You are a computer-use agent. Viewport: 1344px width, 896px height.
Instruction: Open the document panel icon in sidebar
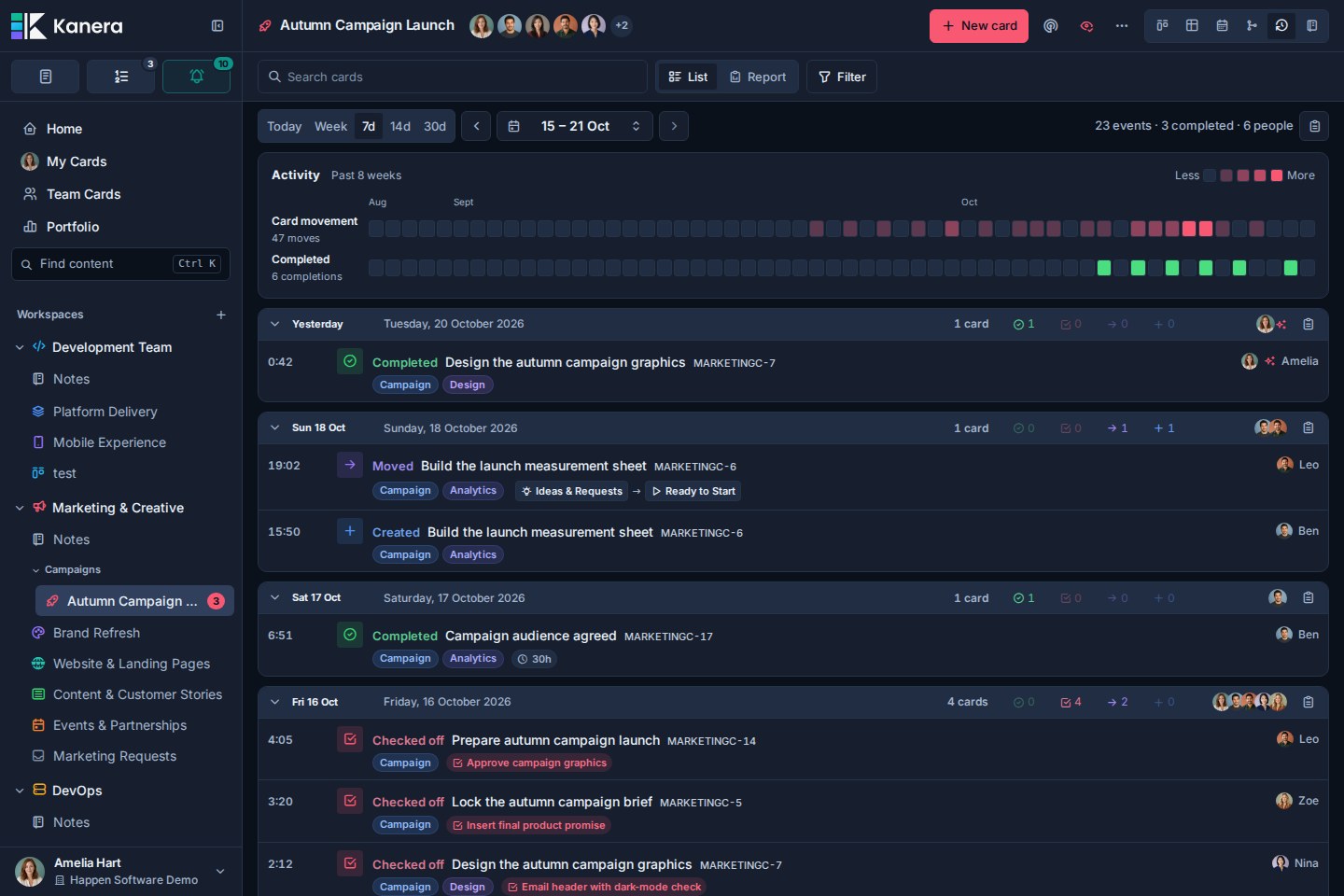click(x=45, y=77)
